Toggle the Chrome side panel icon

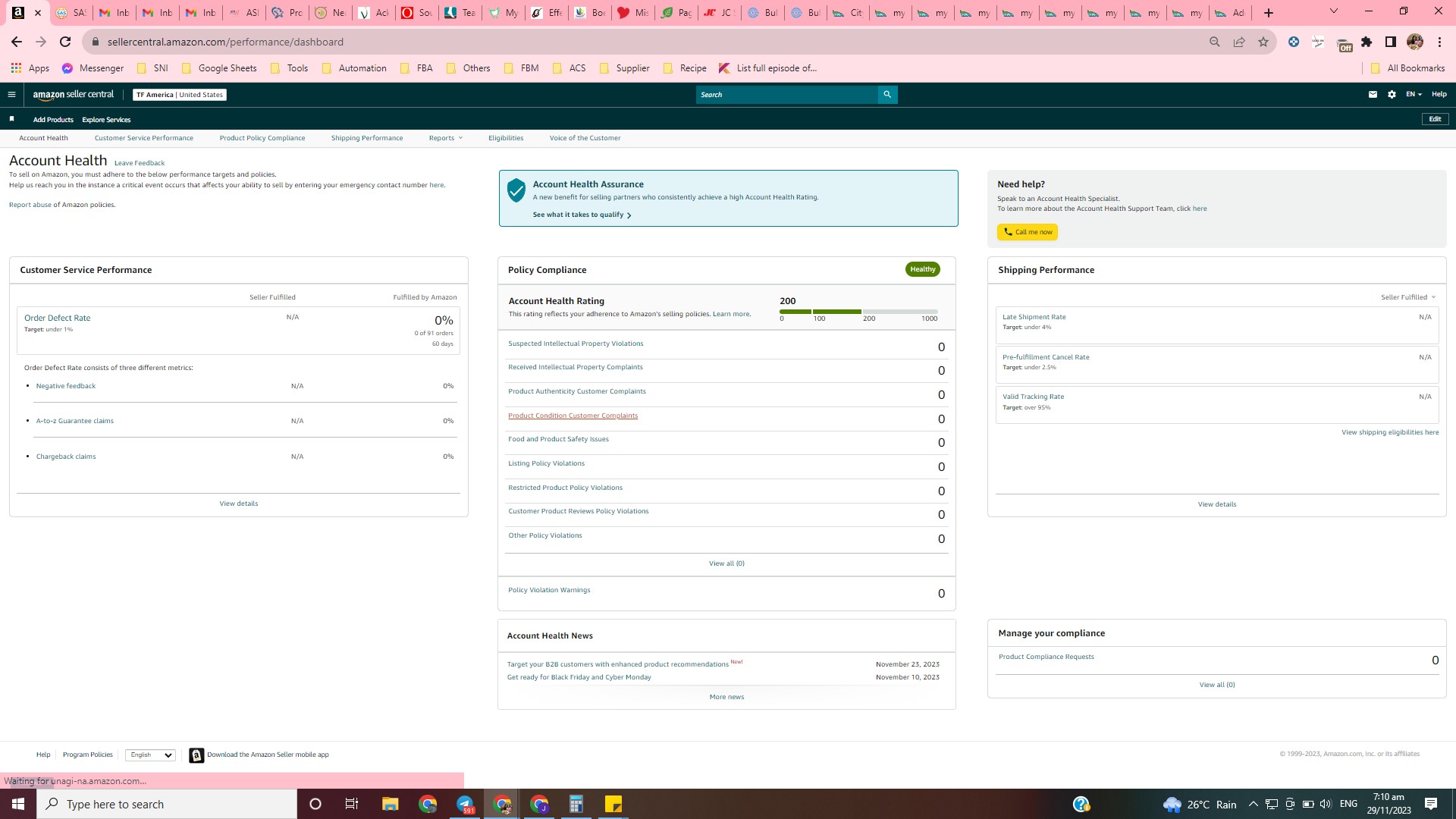tap(1391, 42)
